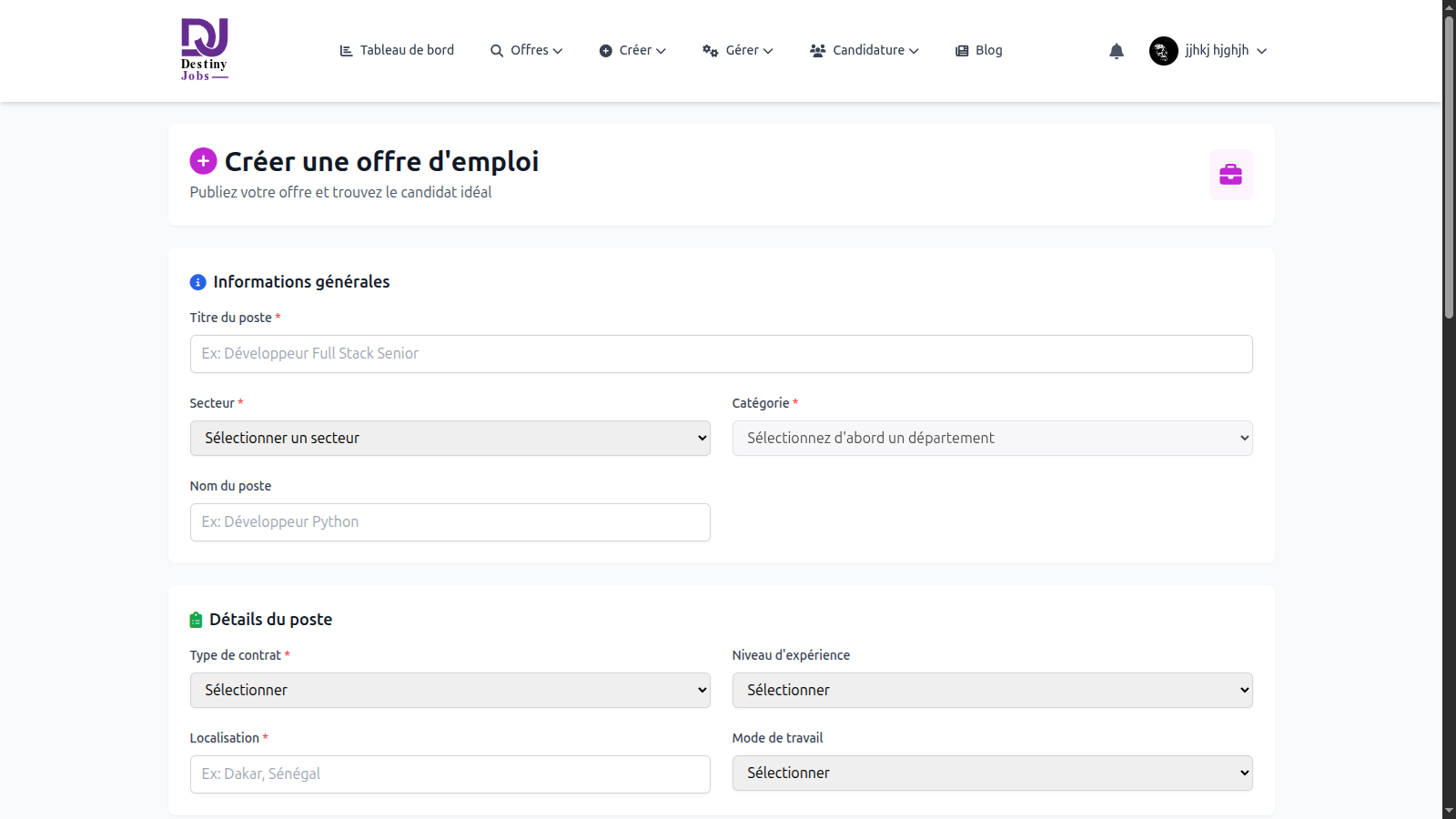Select the Mode de travail dropdown
Image resolution: width=1456 pixels, height=819 pixels.
click(x=992, y=773)
